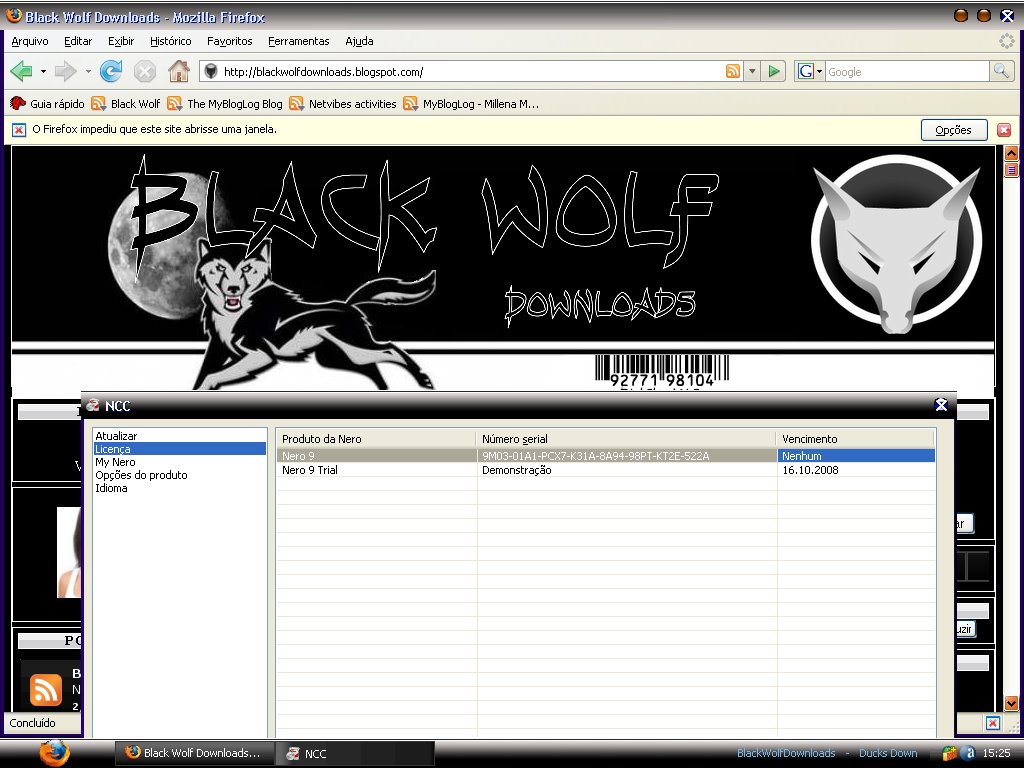Click the 16.10.2008 expiration date
The image size is (1024, 768).
[810, 470]
